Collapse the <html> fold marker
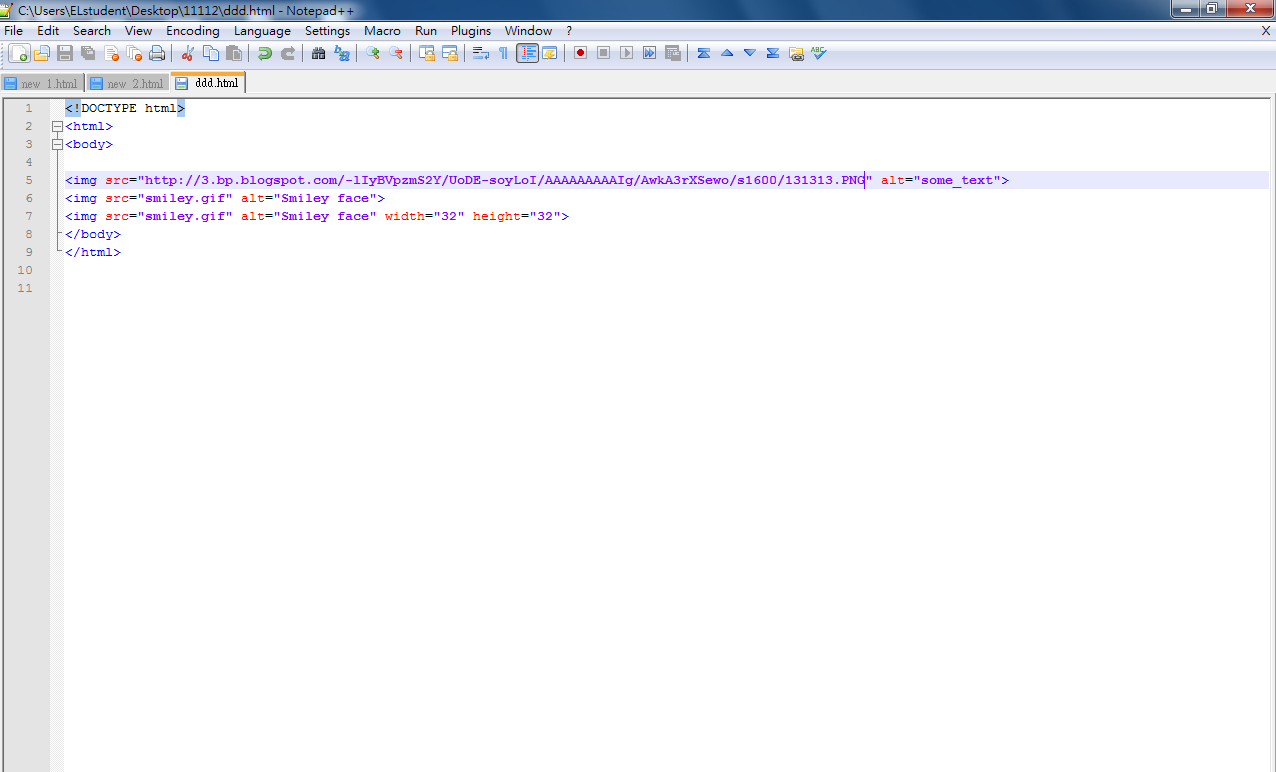This screenshot has width=1276, height=772. [57, 126]
